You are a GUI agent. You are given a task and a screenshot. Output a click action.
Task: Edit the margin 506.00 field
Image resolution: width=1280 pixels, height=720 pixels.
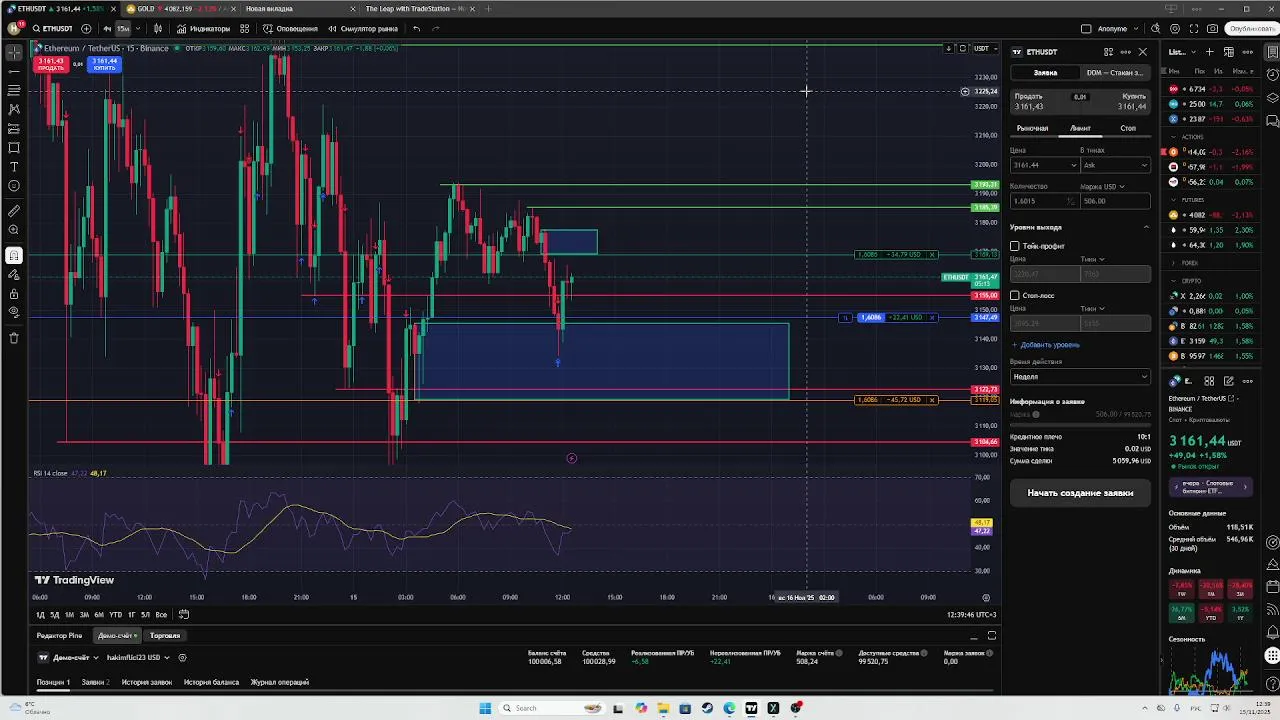click(1115, 201)
